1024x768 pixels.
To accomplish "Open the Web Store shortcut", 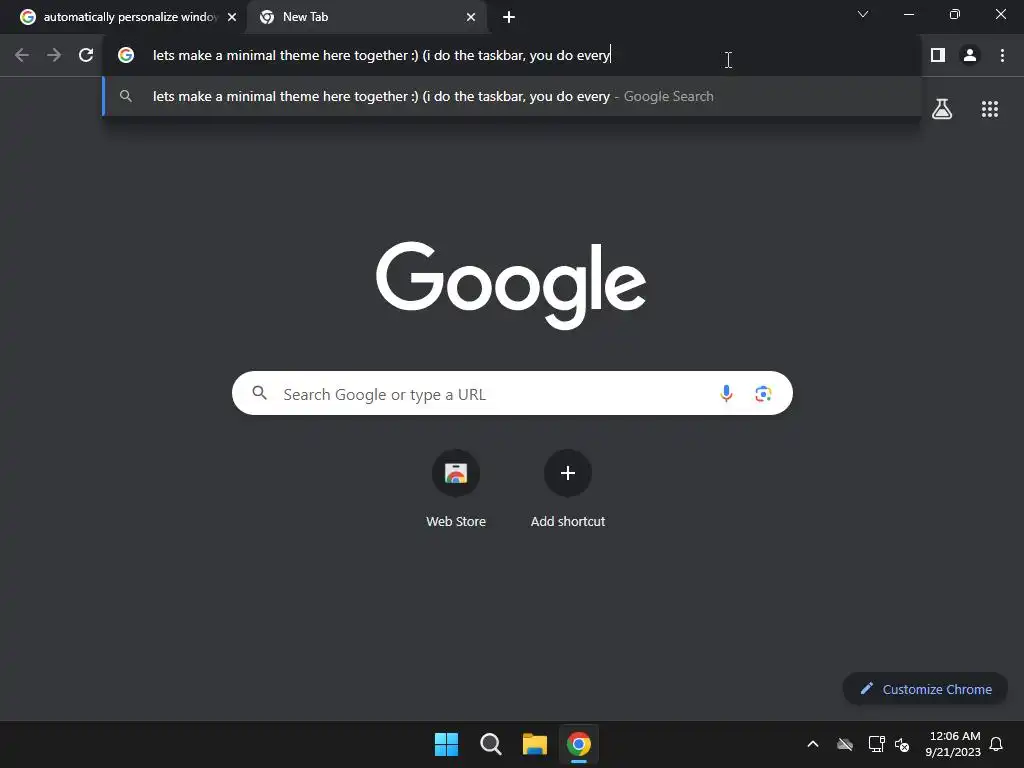I will pyautogui.click(x=456, y=488).
